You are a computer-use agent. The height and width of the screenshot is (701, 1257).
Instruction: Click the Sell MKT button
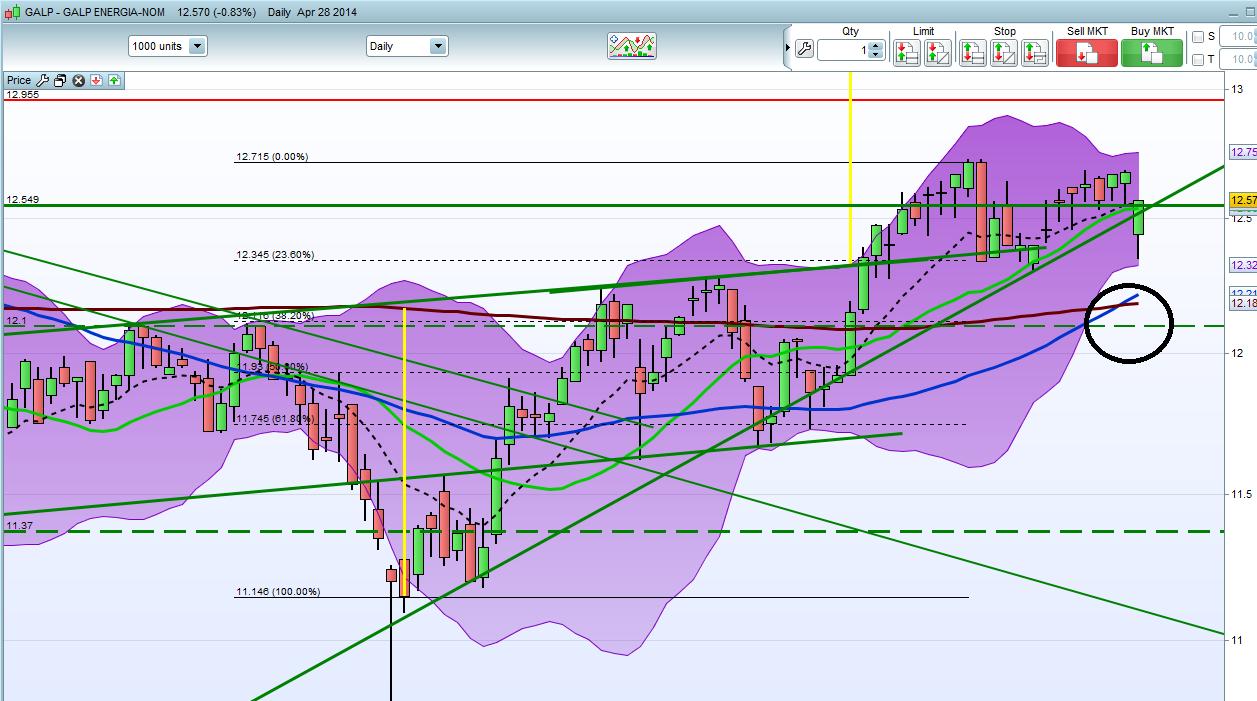[1086, 53]
